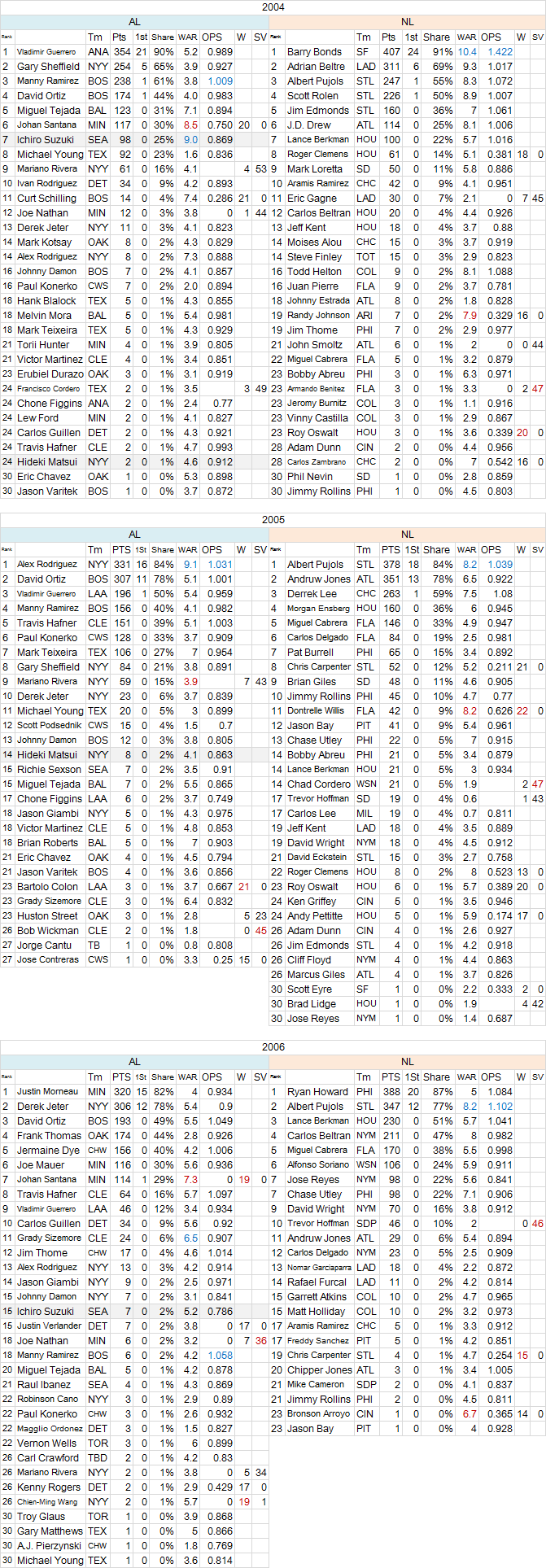Select the Frank Thomas cell
The width and height of the screenshot is (546, 1568).
50,1136
